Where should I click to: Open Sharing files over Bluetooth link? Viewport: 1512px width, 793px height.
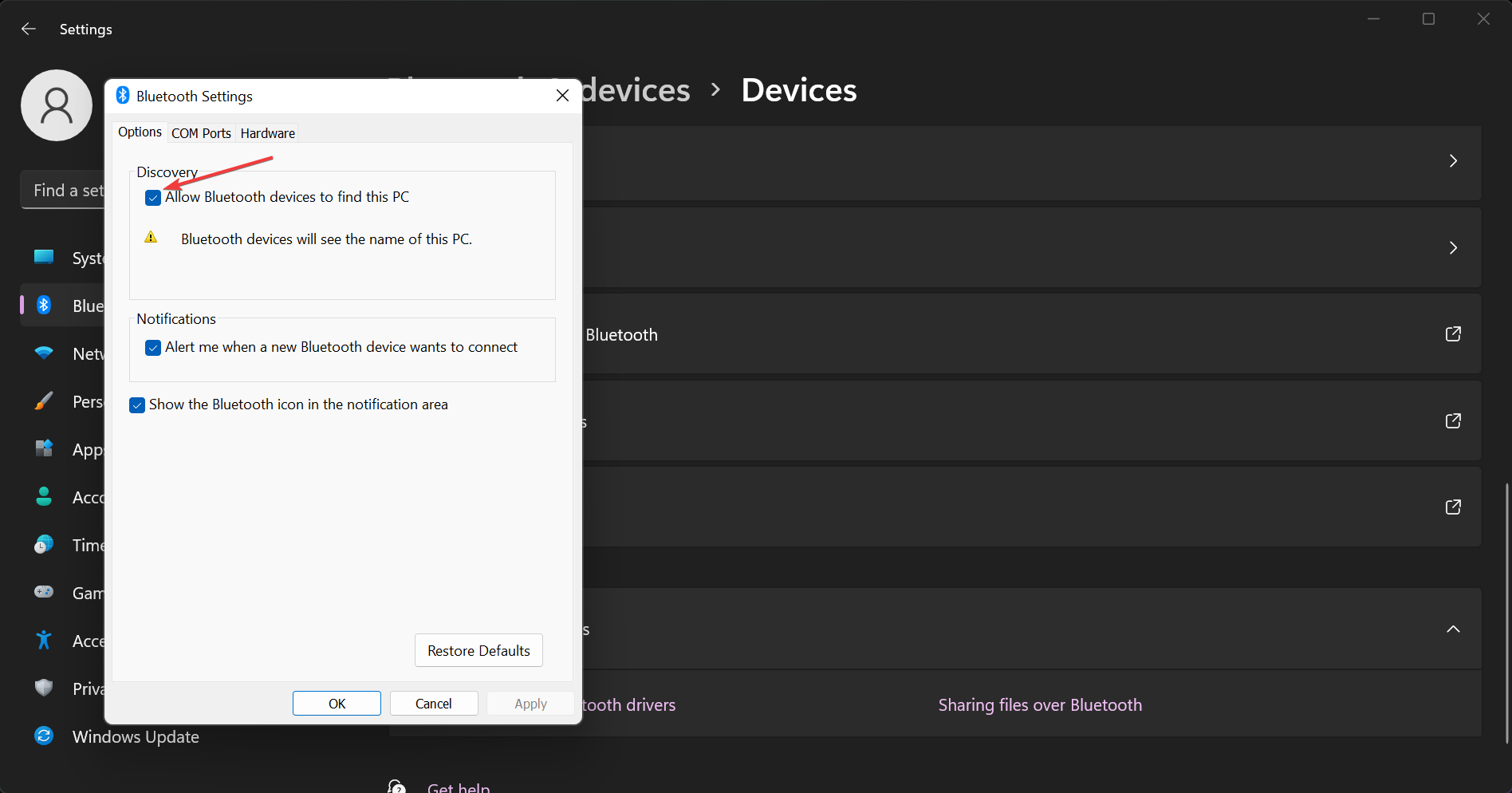[1040, 704]
